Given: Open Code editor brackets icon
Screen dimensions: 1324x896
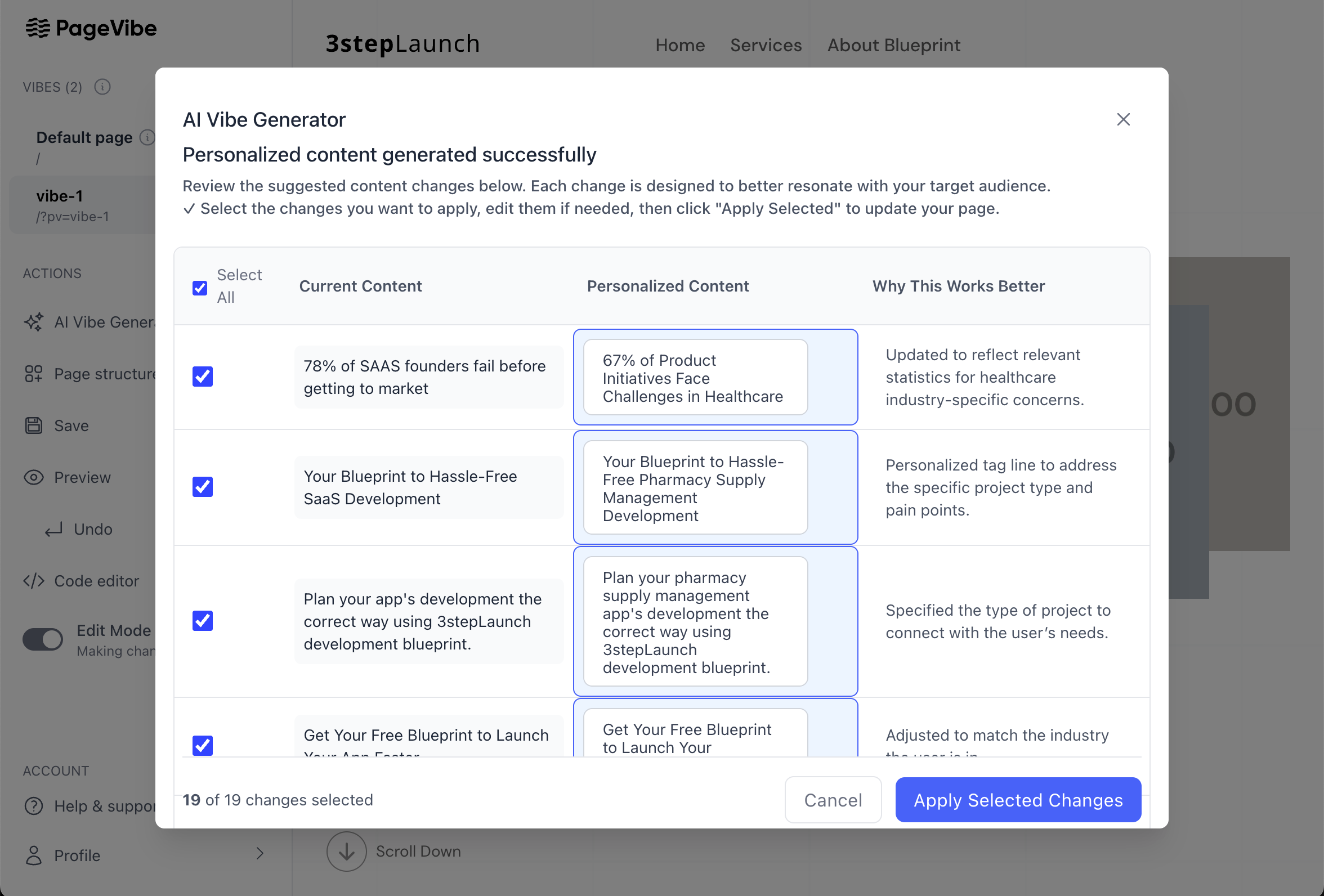Looking at the screenshot, I should pos(34,581).
